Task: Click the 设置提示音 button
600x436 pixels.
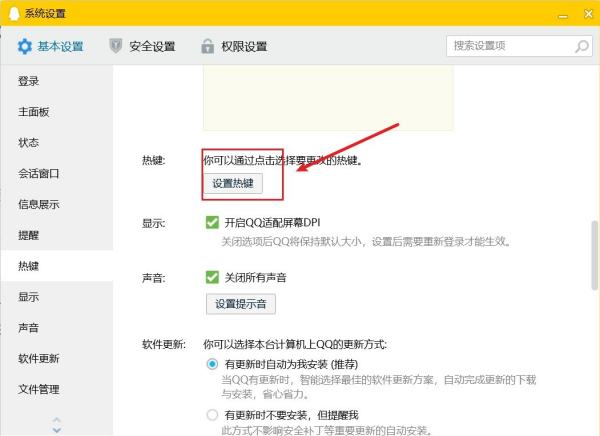Action: 241,304
